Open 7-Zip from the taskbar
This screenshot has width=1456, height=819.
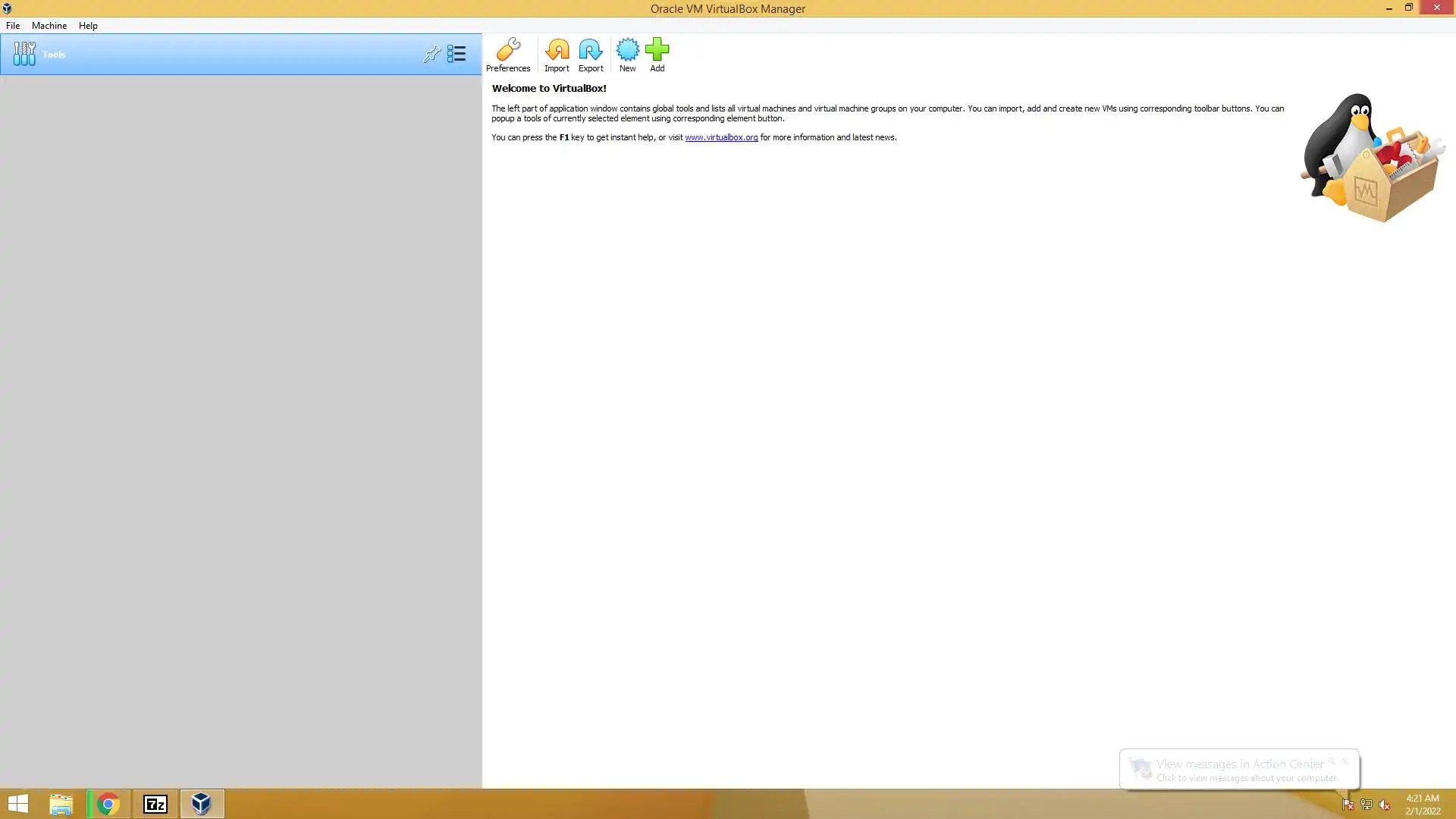point(155,804)
